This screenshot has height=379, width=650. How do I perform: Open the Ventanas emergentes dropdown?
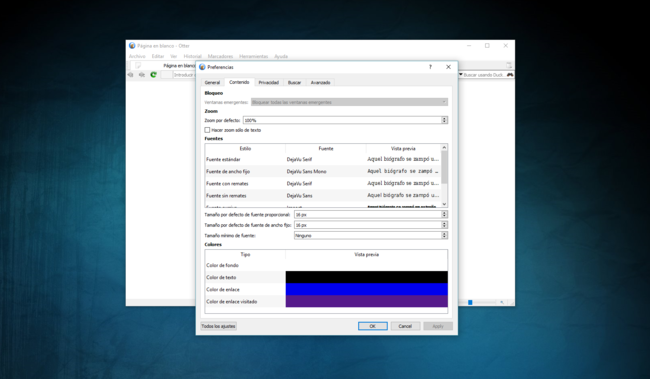349,102
